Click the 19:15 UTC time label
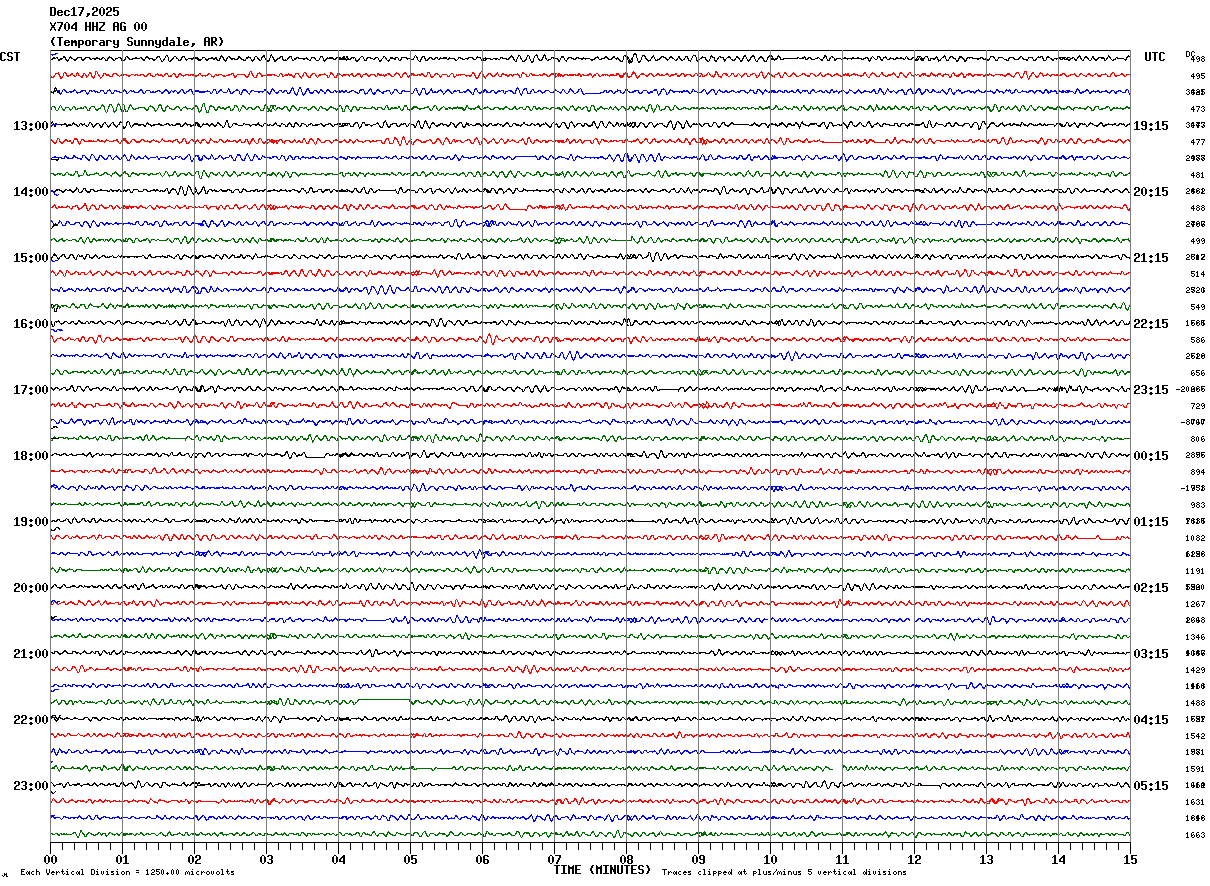The height and width of the screenshot is (886, 1210). 1150,126
